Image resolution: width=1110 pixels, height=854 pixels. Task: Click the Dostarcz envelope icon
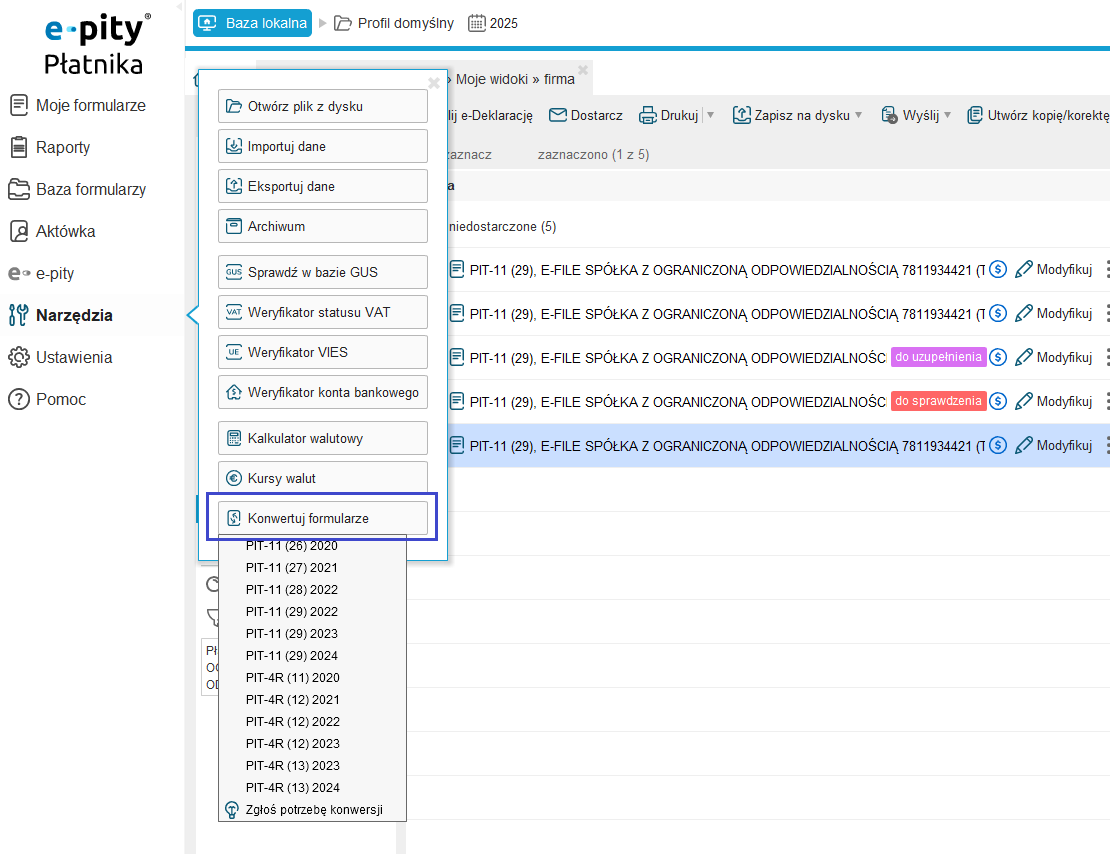click(557, 115)
